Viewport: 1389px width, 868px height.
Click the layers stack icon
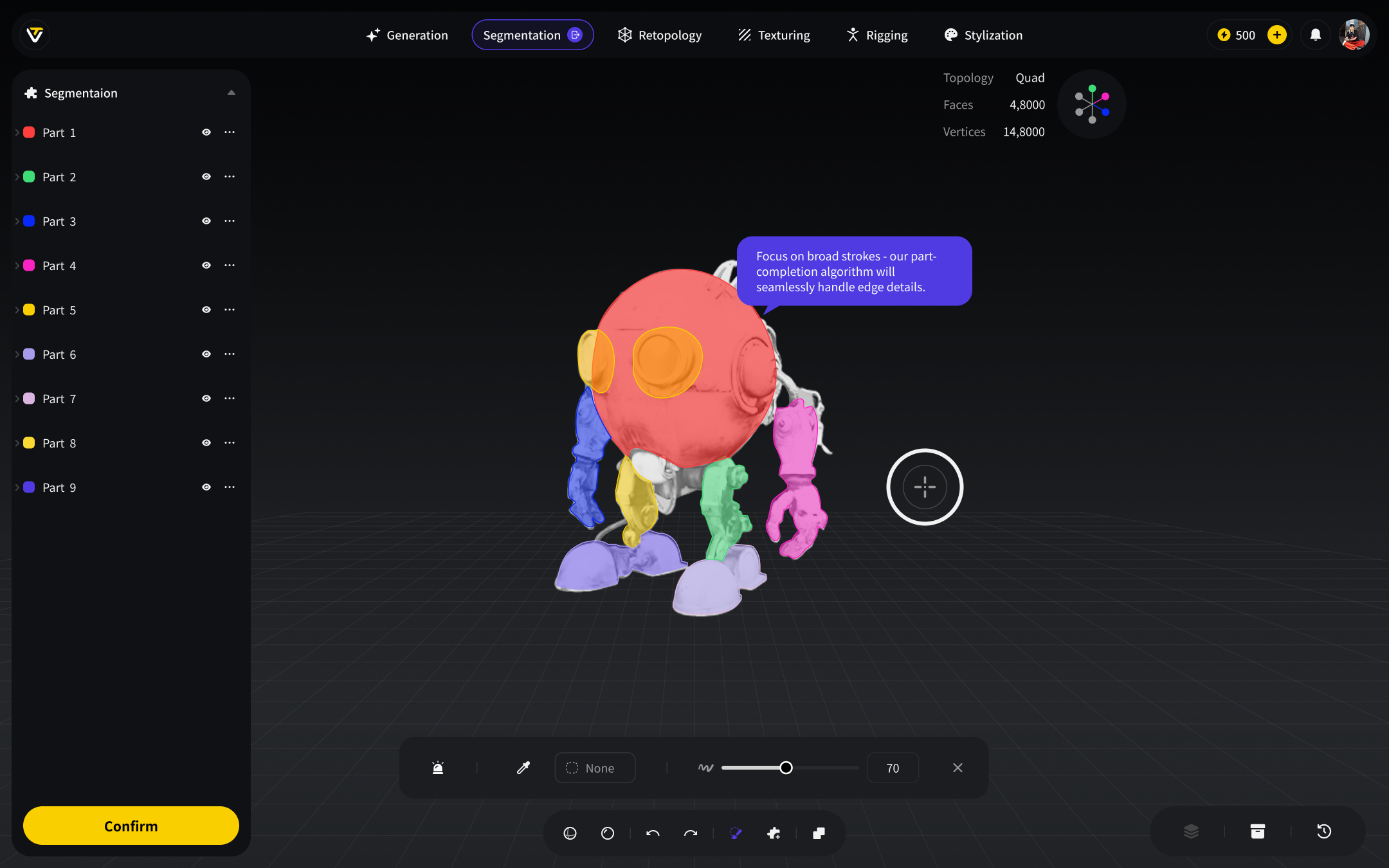click(1191, 831)
